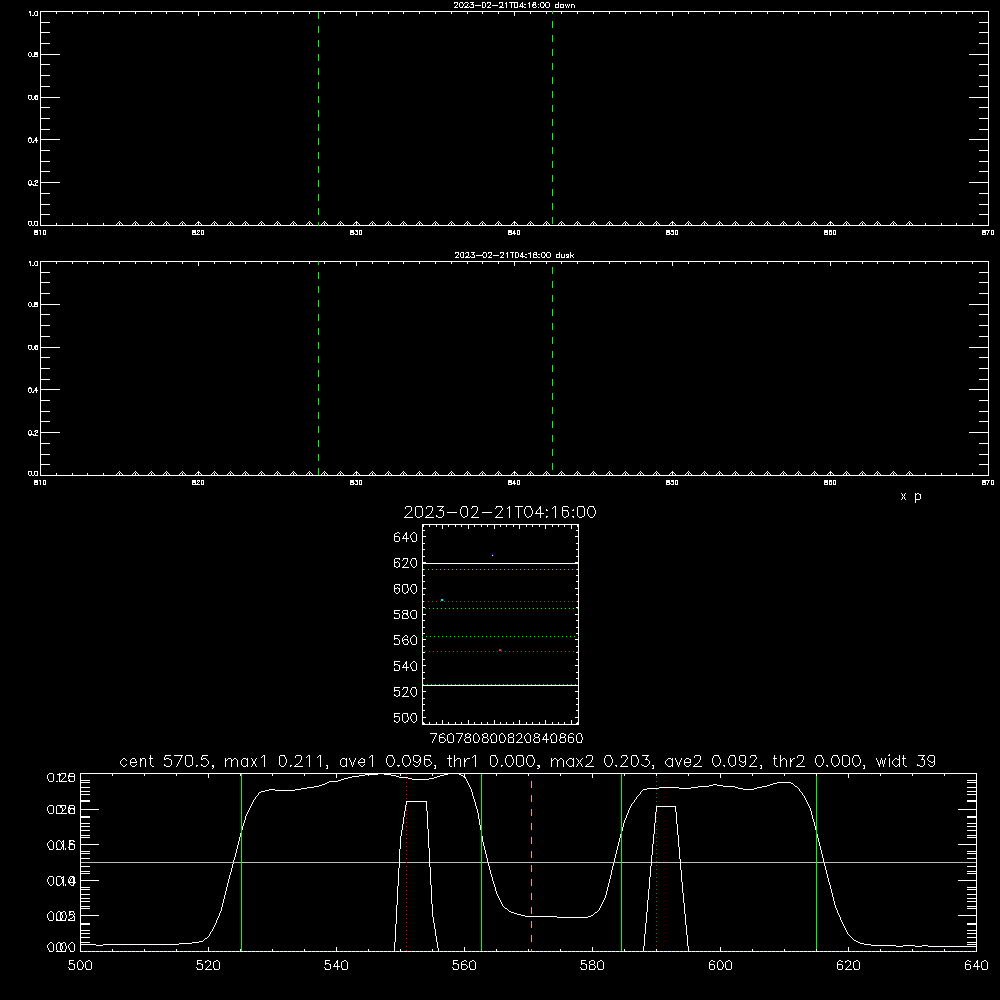Select the orange dashed center line in bottom plot

click(x=531, y=862)
